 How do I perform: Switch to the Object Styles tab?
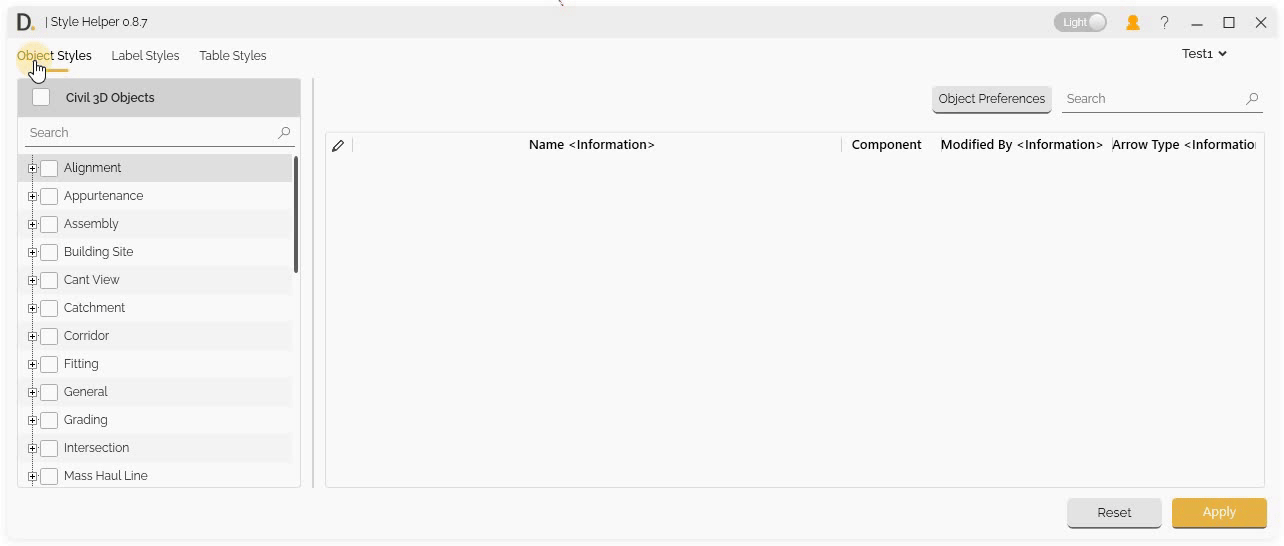point(54,56)
